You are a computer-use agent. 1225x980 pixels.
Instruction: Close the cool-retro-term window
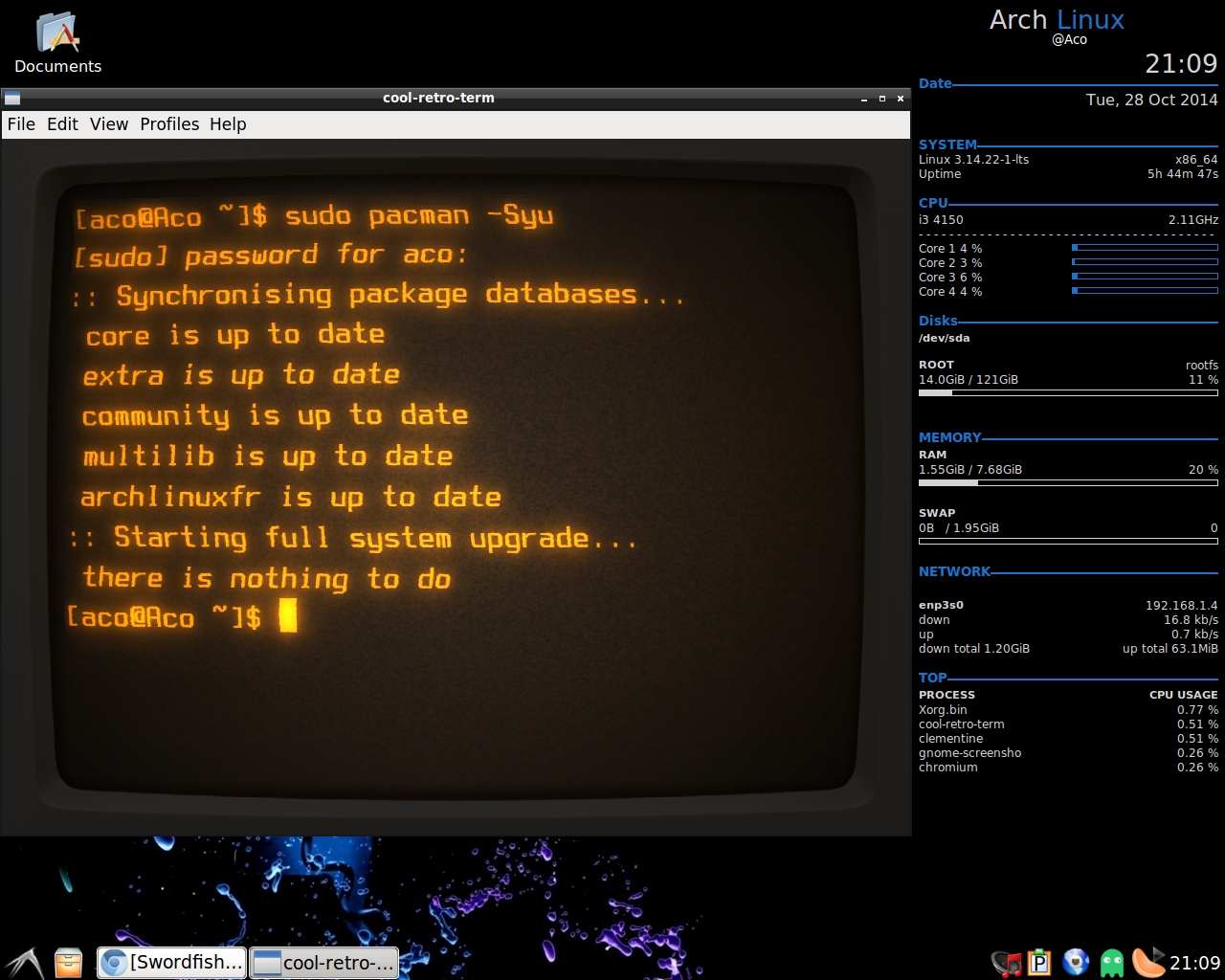coord(901,98)
